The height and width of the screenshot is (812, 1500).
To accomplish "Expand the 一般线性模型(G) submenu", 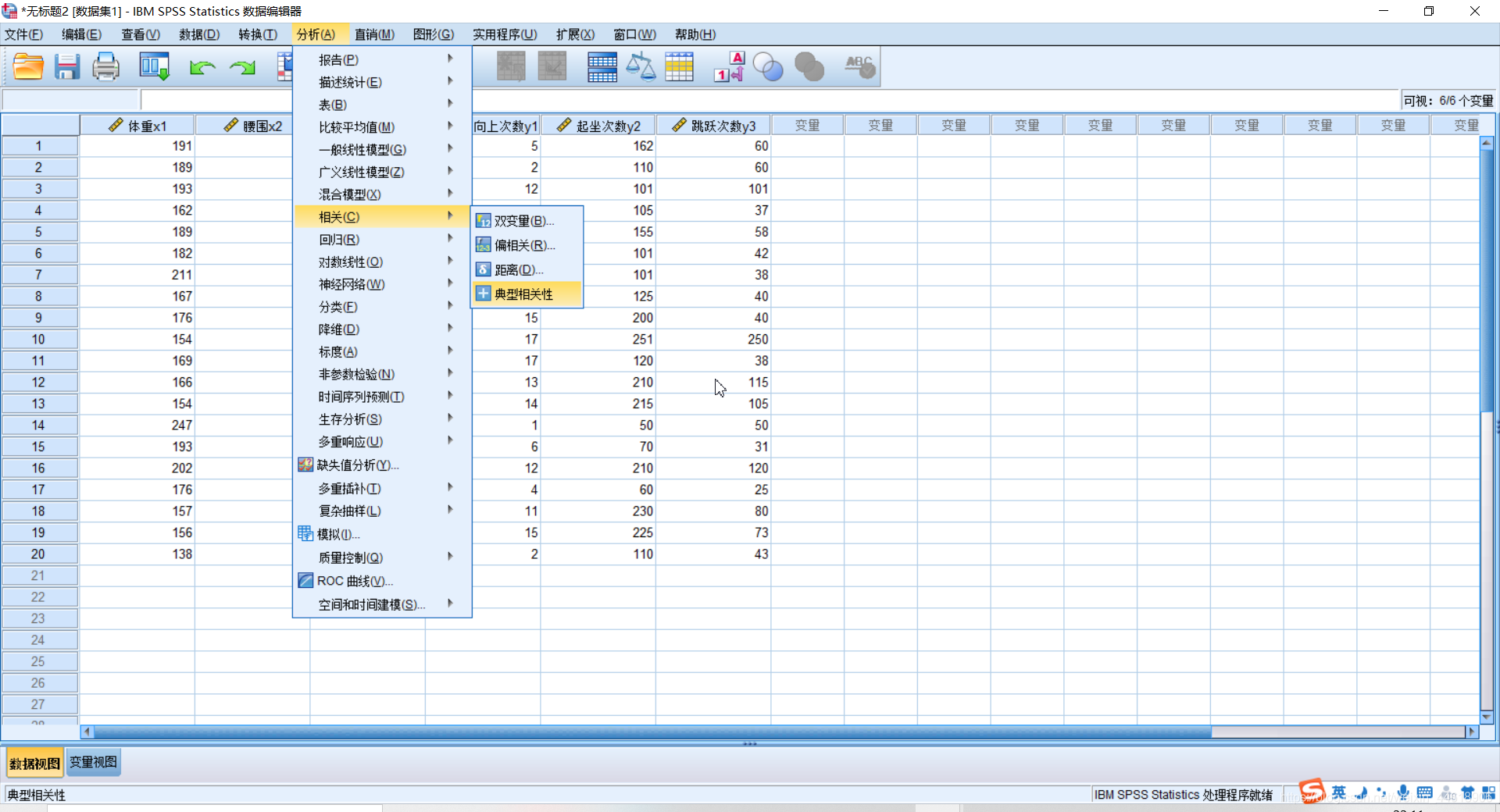I will 383,149.
